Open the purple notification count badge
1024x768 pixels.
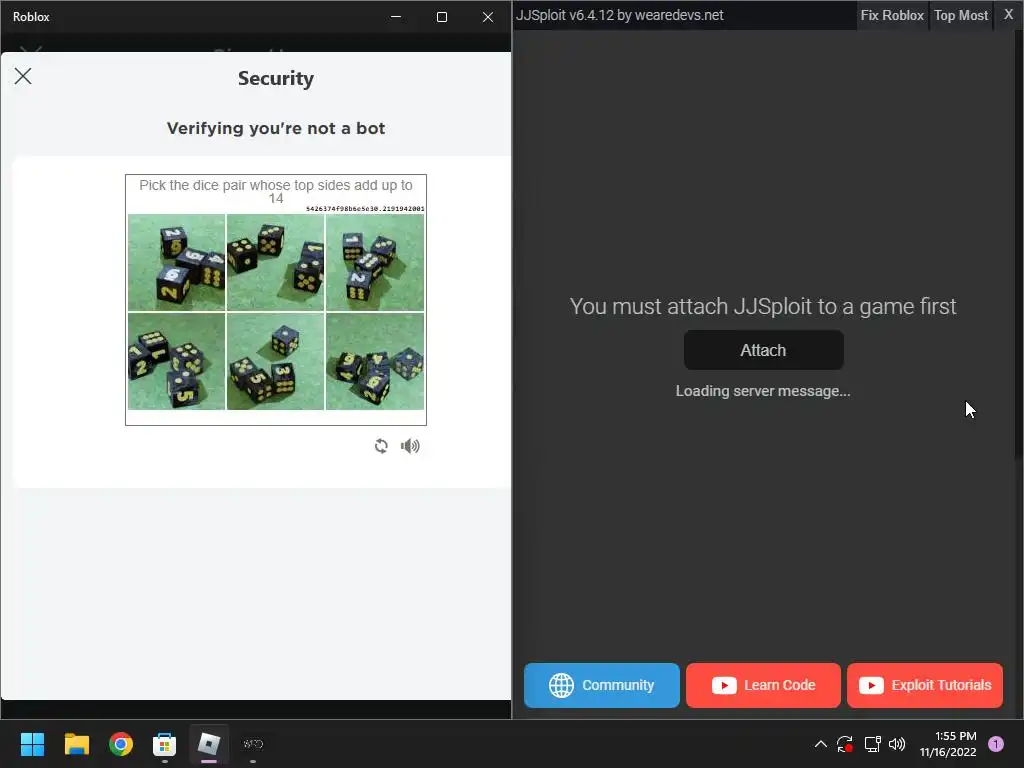[x=996, y=744]
